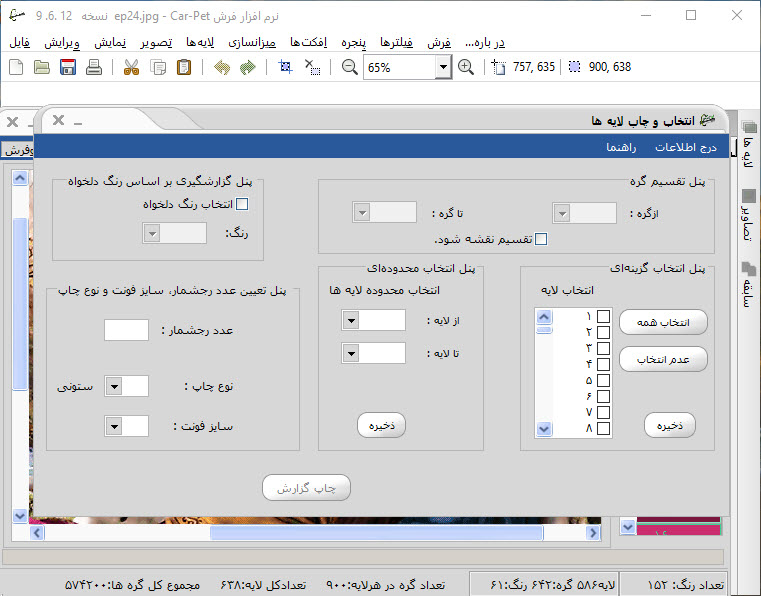Click the Paste clipboard icon
This screenshot has width=761, height=596.
(x=184, y=68)
